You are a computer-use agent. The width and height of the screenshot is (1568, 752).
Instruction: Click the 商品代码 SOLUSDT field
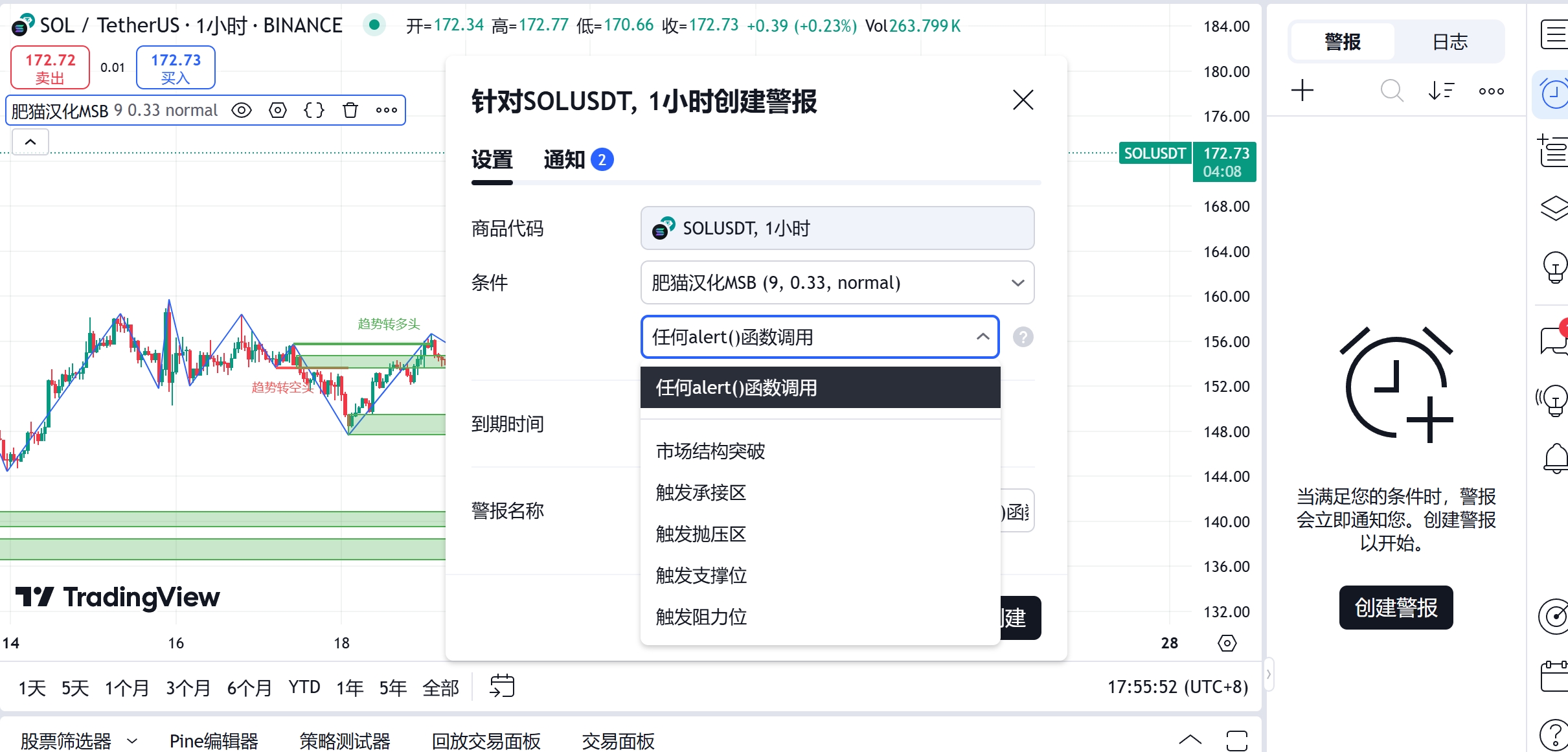click(x=837, y=228)
